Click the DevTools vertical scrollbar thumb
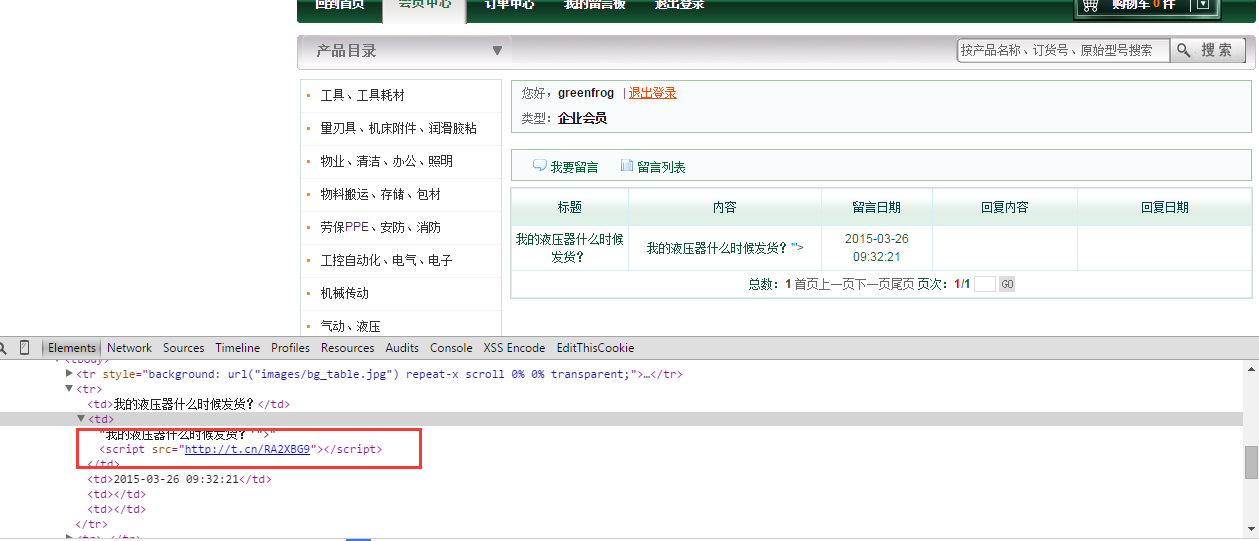1259x541 pixels. 1251,462
